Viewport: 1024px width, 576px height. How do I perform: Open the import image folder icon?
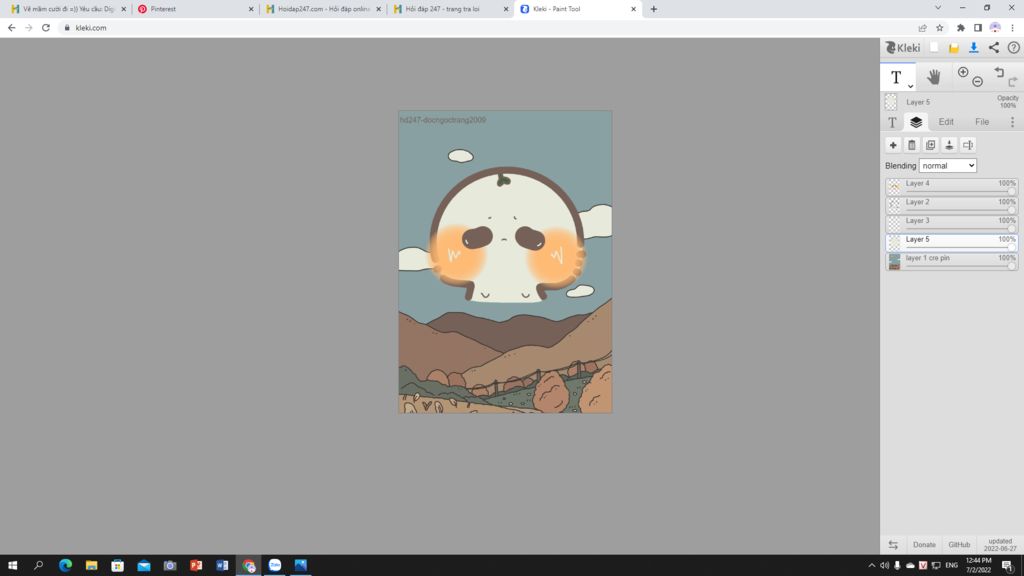coord(953,48)
